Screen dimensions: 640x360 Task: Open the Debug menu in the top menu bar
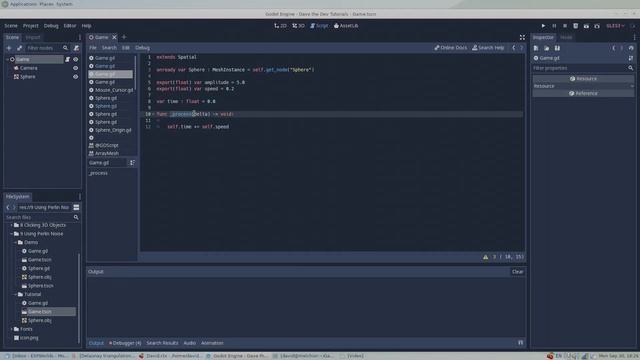[51, 26]
